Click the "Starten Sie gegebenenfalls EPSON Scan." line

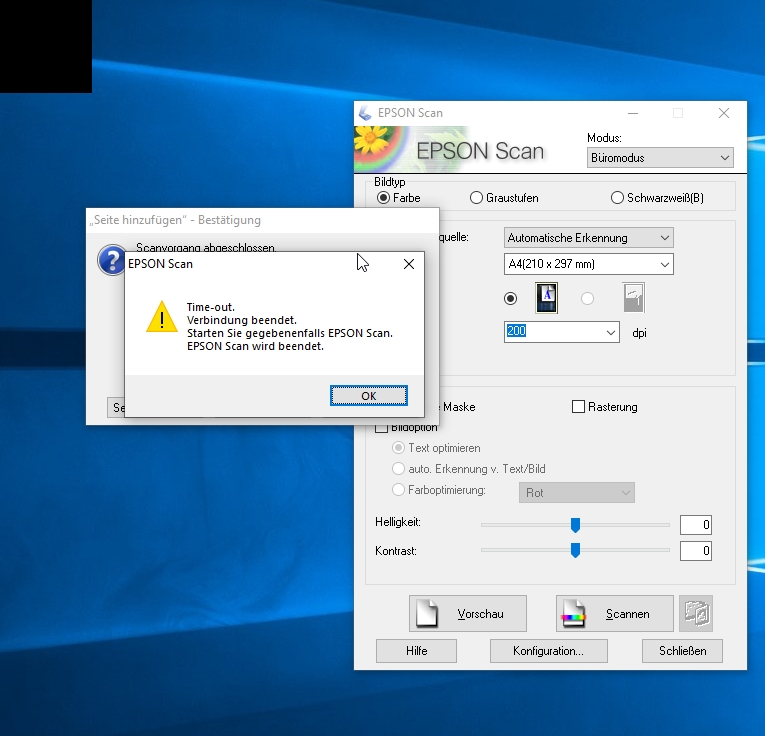(290, 333)
